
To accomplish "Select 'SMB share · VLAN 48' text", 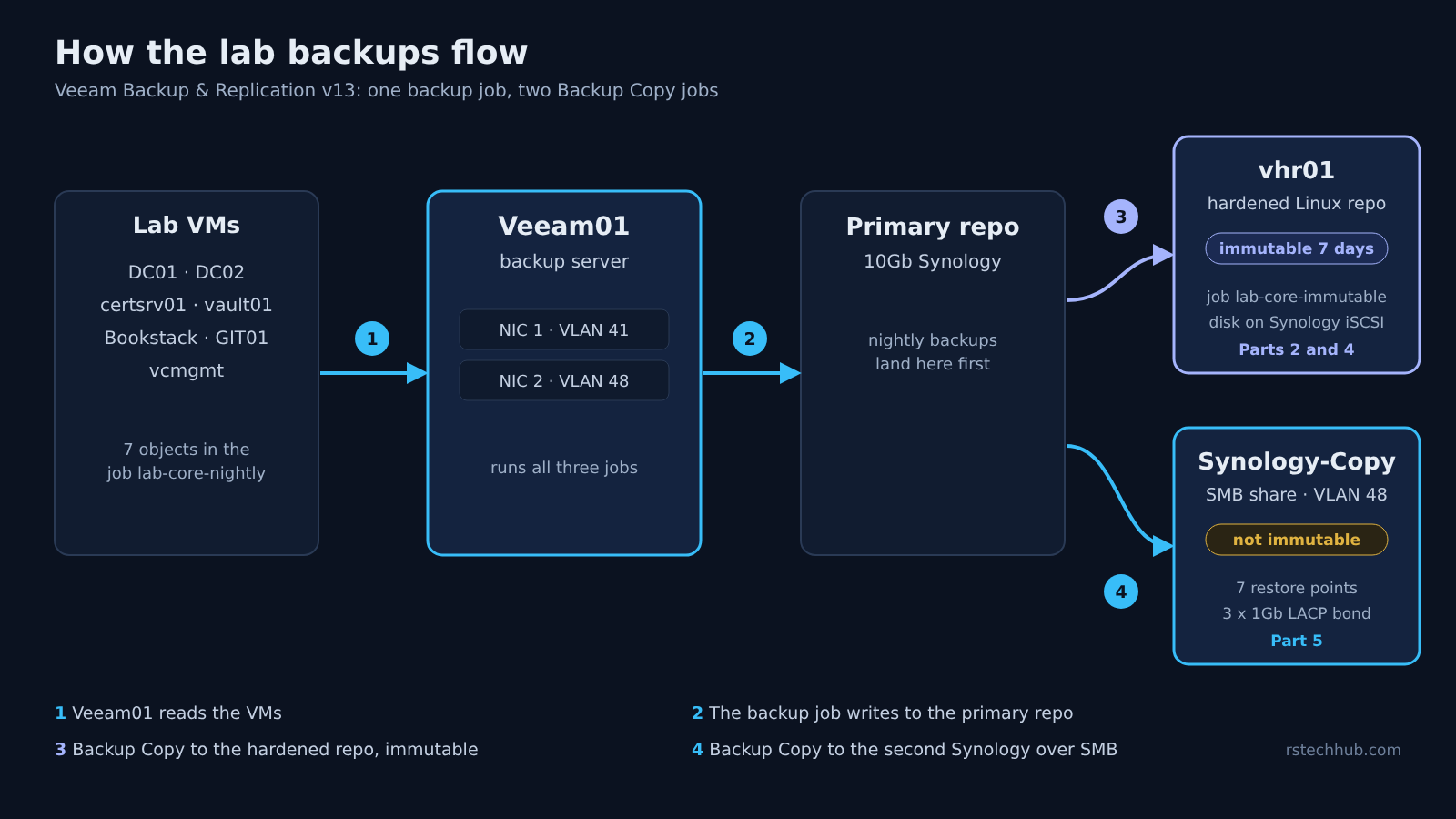I will point(1297,494).
